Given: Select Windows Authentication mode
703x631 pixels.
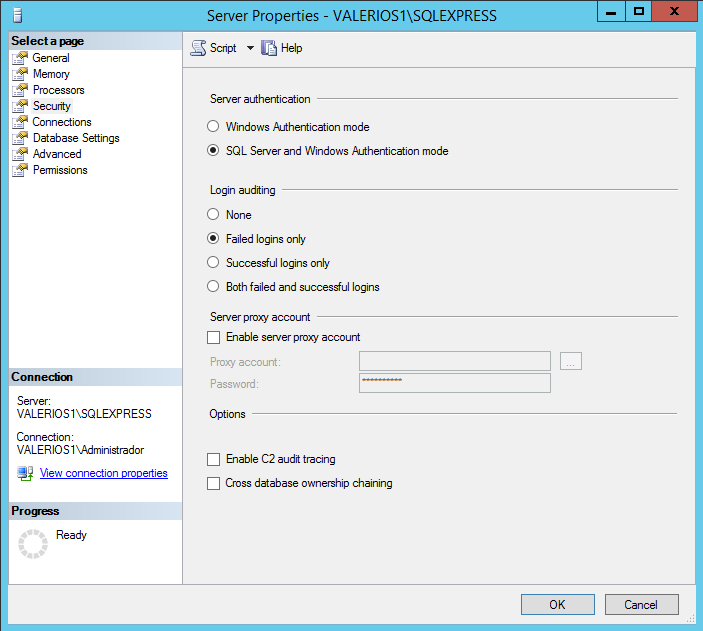Looking at the screenshot, I should click(213, 126).
